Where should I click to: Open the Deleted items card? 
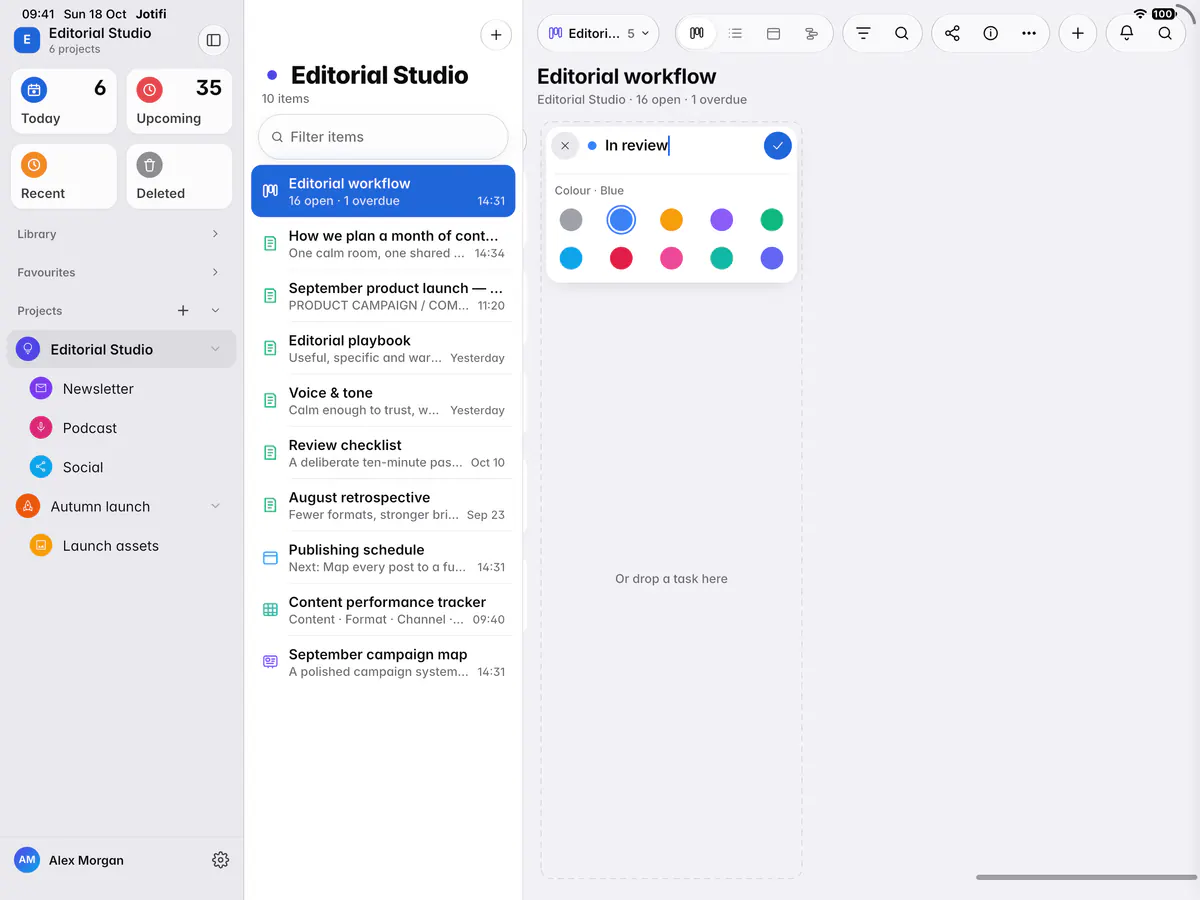pyautogui.click(x=180, y=176)
